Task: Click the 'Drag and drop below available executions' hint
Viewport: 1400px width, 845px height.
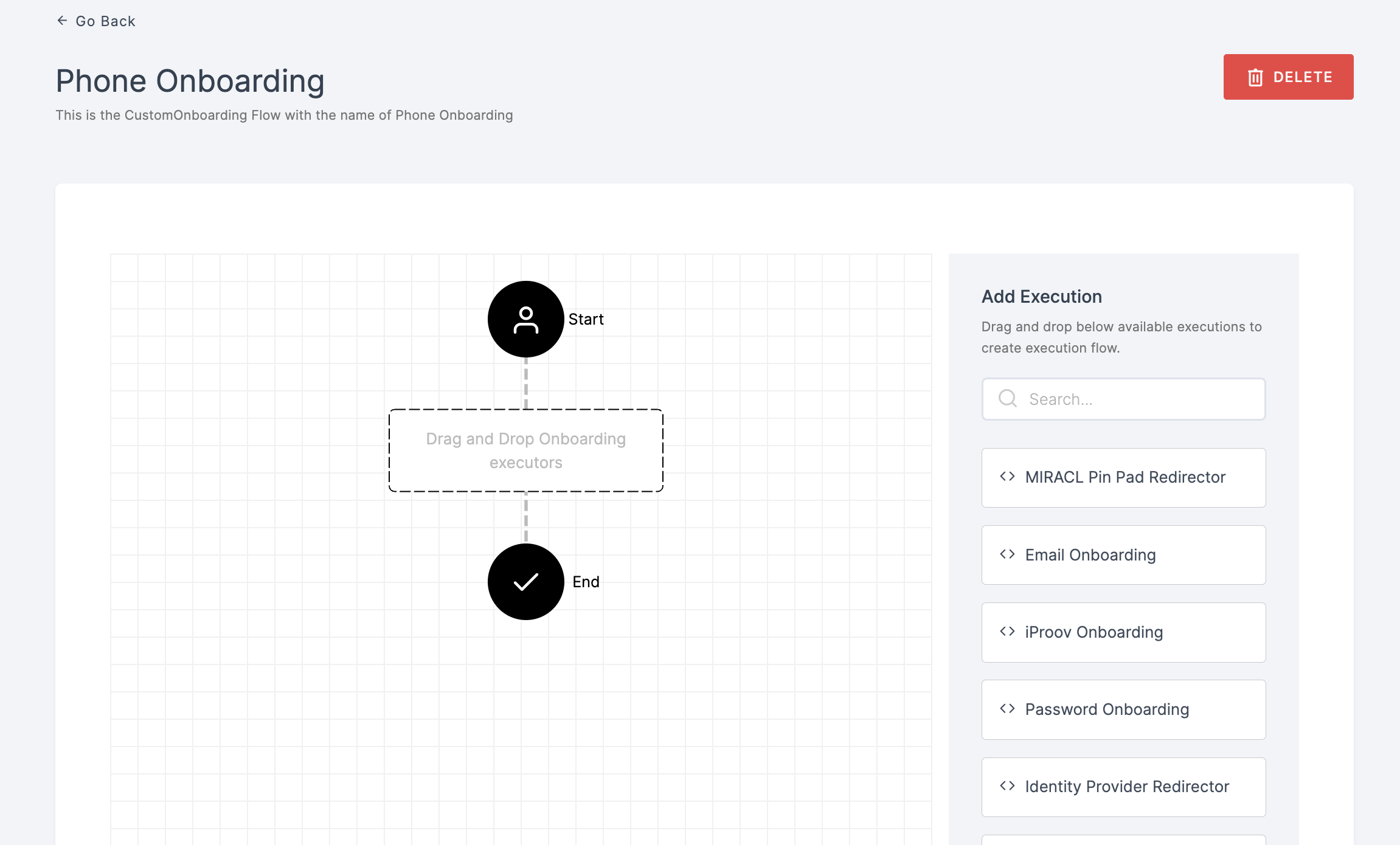Action: pyautogui.click(x=1121, y=337)
